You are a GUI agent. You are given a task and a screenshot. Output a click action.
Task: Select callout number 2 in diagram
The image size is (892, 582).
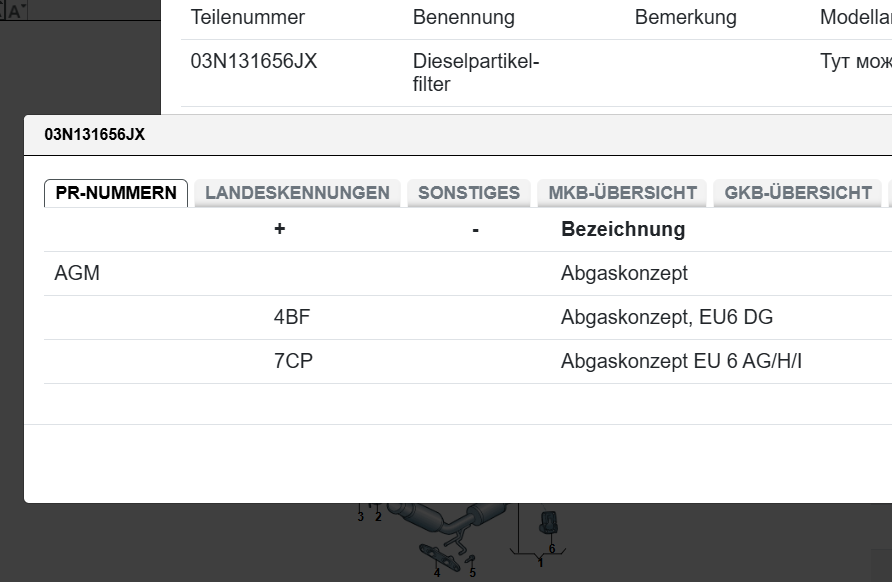[378, 517]
